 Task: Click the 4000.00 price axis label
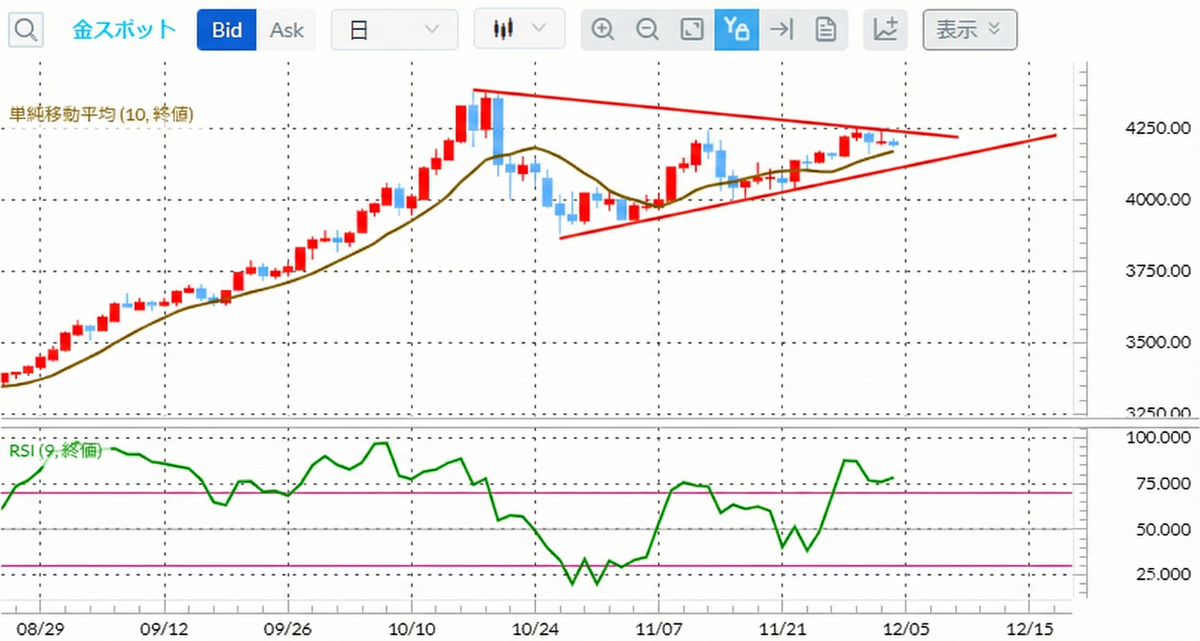(x=1160, y=200)
